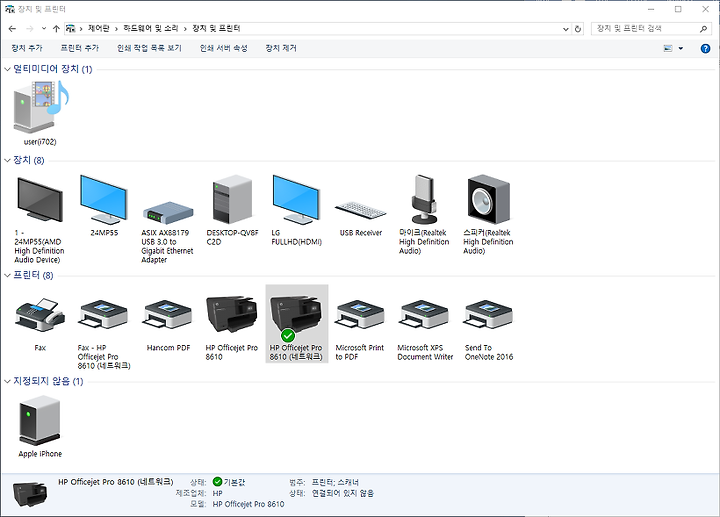Select the 24MP55 AMD audio device monitor
Viewport: 720px width, 517px height.
pyautogui.click(x=39, y=200)
